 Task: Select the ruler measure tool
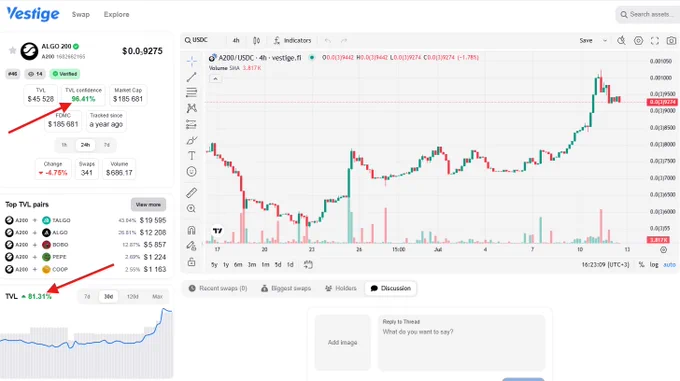[191, 192]
